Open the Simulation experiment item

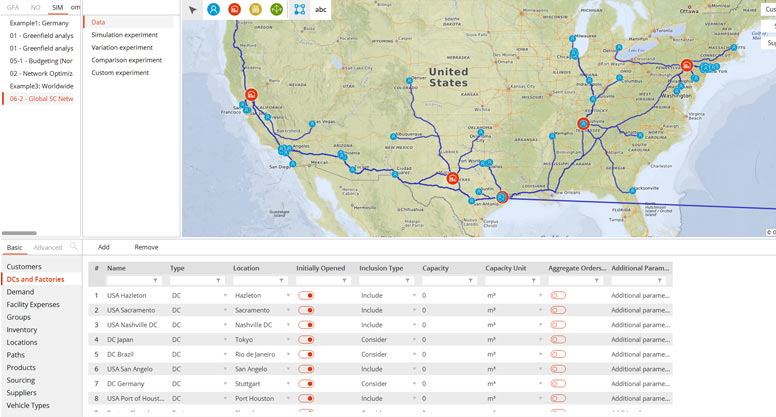[x=124, y=35]
